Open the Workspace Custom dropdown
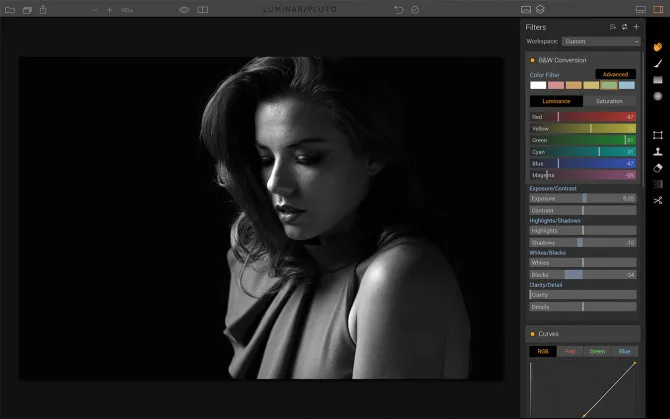This screenshot has width=670, height=419. [x=600, y=42]
